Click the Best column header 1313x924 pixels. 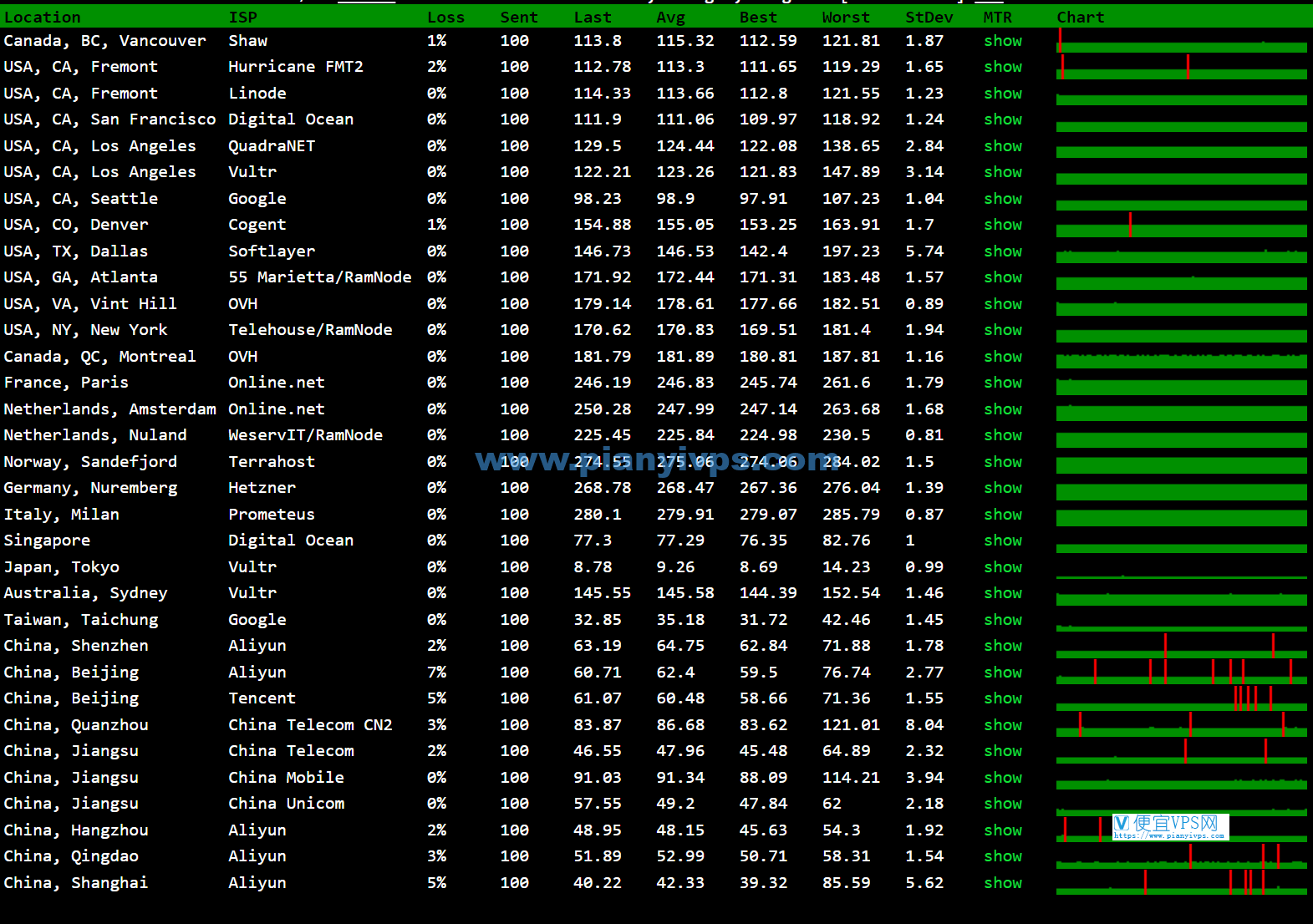click(758, 18)
